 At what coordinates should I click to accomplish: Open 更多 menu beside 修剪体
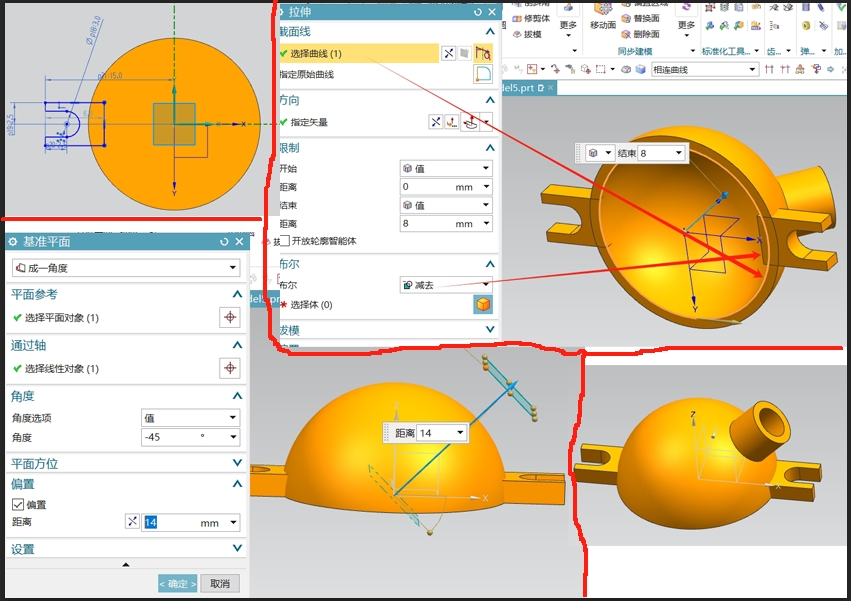(568, 28)
